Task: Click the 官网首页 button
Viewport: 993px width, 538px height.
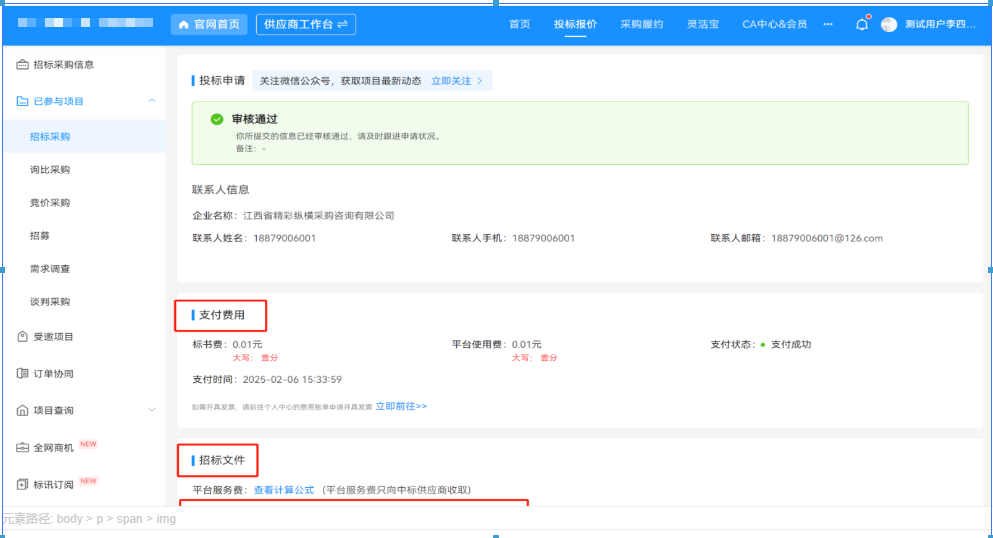Action: click(209, 24)
